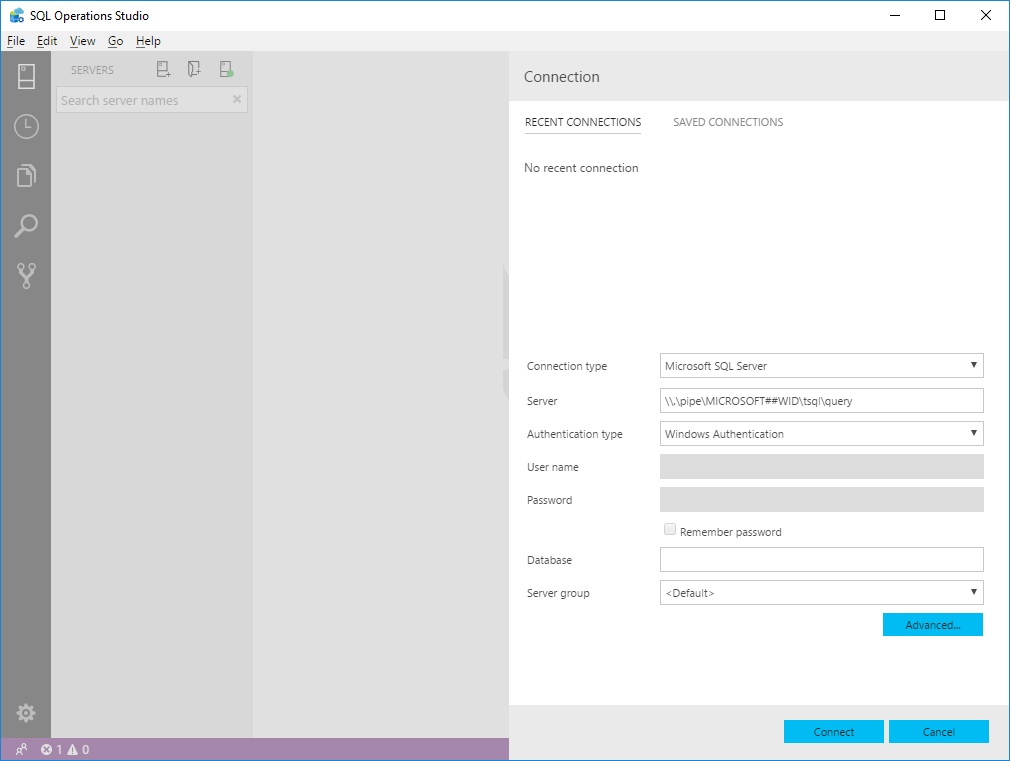Image resolution: width=1010 pixels, height=761 pixels.
Task: Open the Help menu
Action: (148, 41)
